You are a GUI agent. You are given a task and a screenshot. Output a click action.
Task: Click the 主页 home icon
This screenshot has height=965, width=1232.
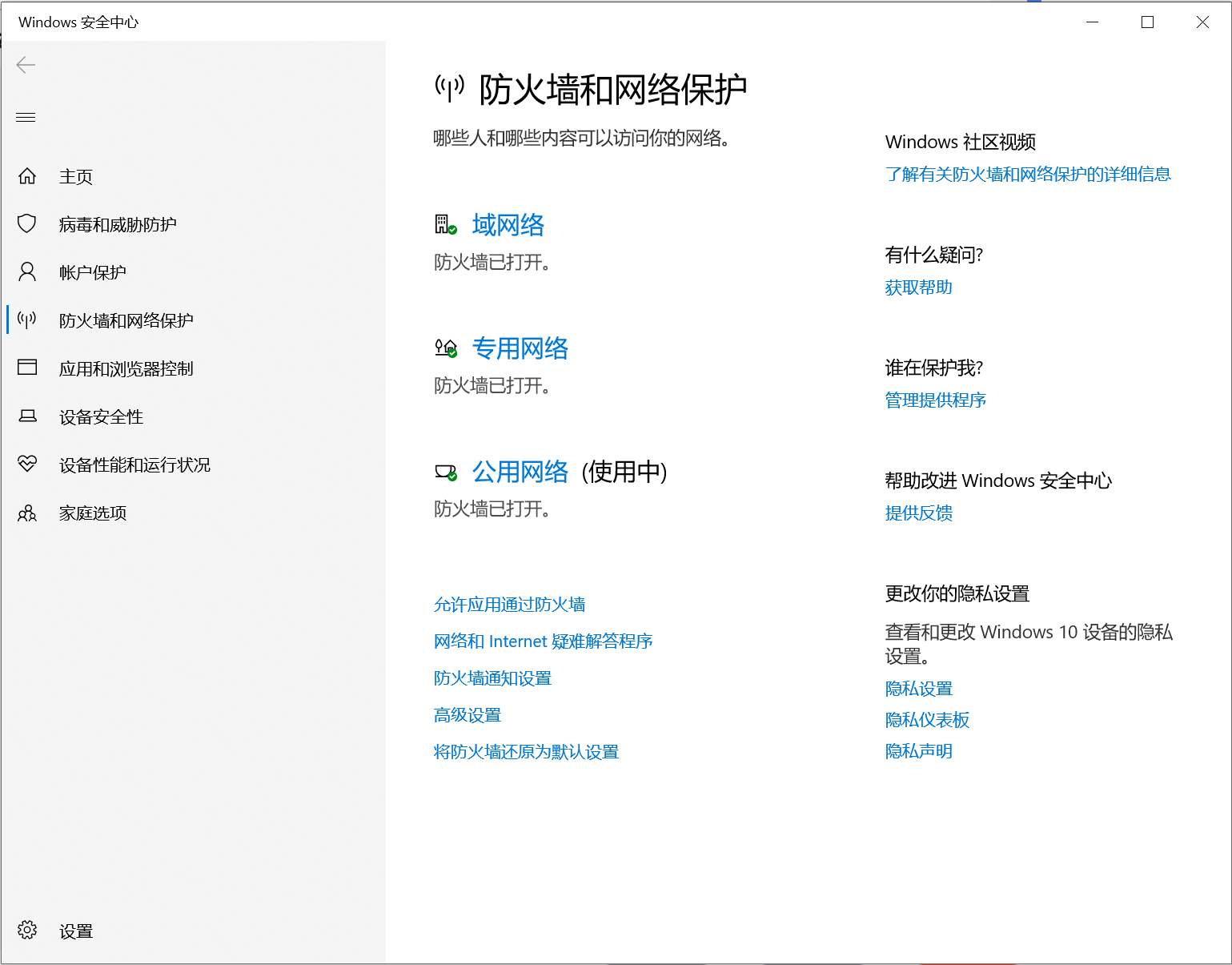pos(26,175)
